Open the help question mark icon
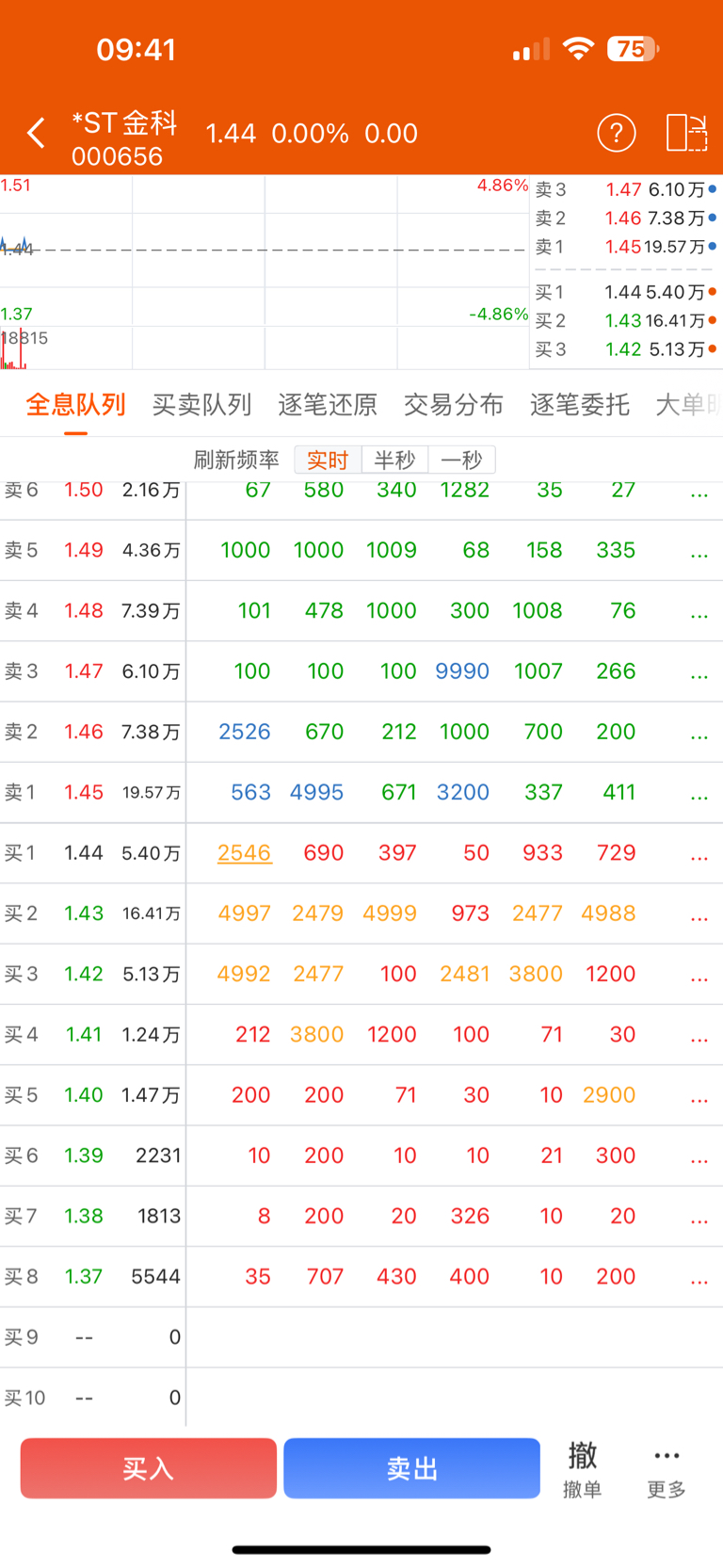This screenshot has height=1568, width=723. (x=617, y=133)
